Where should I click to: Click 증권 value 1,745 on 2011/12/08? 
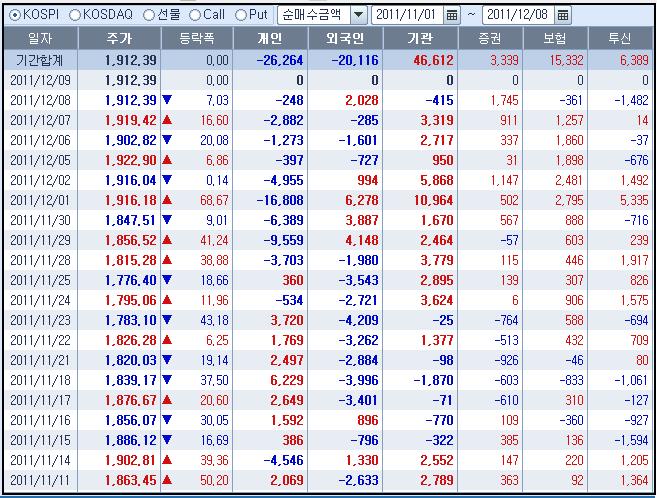pos(505,101)
